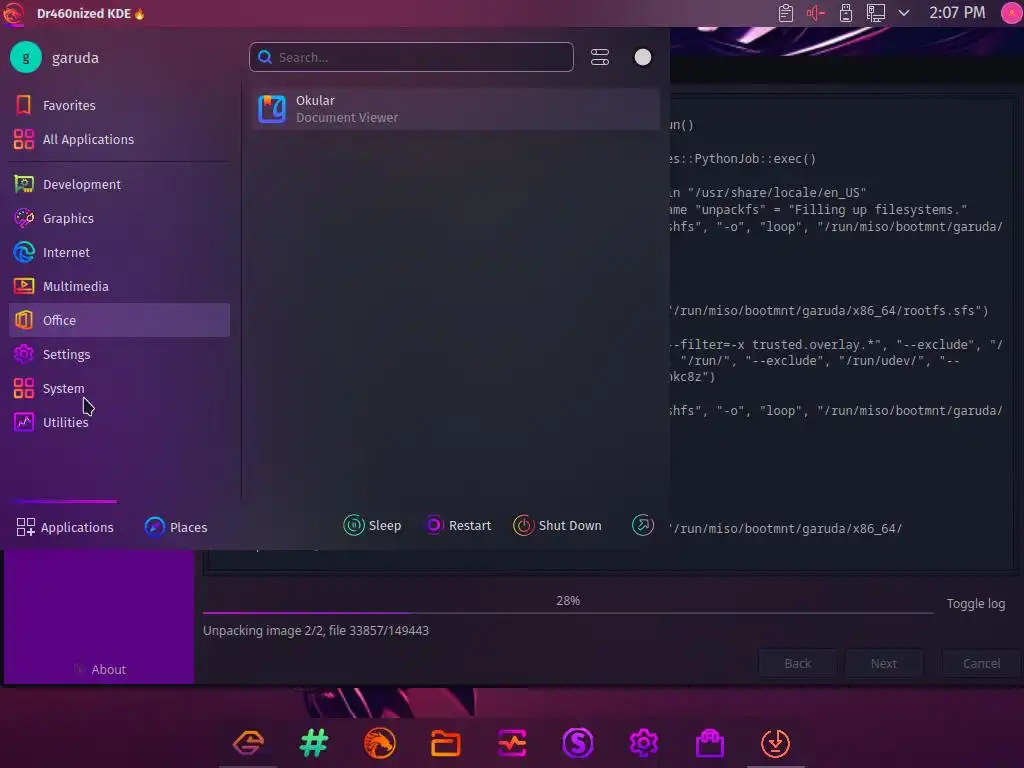Screen dimensions: 1024x768
Task: Launch the purple S dock icon
Action: coord(578,743)
